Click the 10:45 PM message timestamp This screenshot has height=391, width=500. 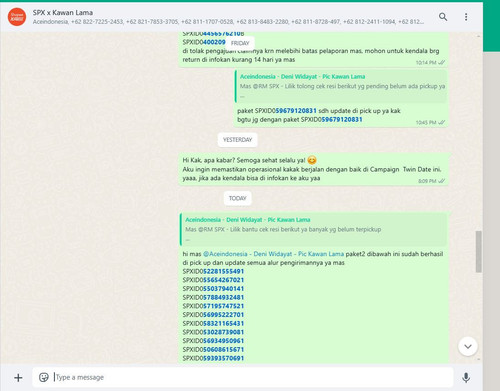coord(426,123)
